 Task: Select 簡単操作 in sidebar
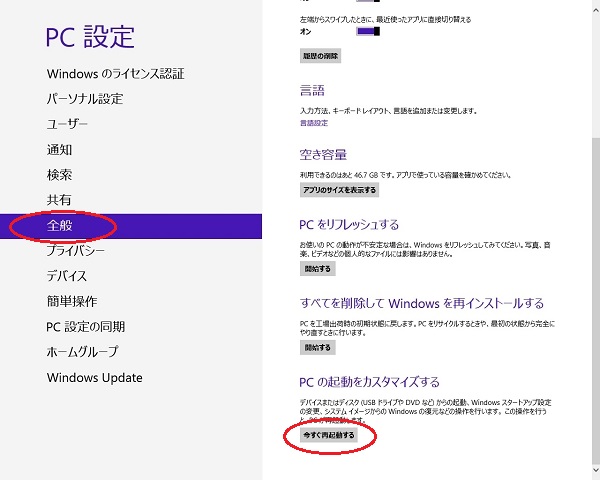click(x=72, y=301)
